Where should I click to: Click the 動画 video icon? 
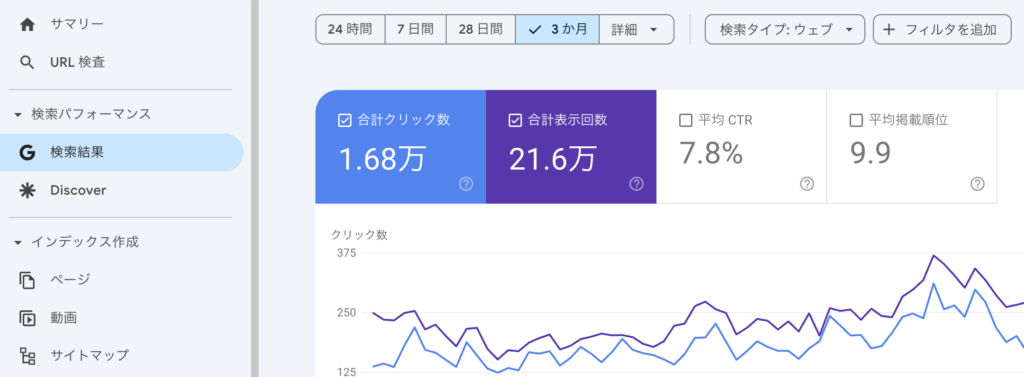tap(27, 318)
